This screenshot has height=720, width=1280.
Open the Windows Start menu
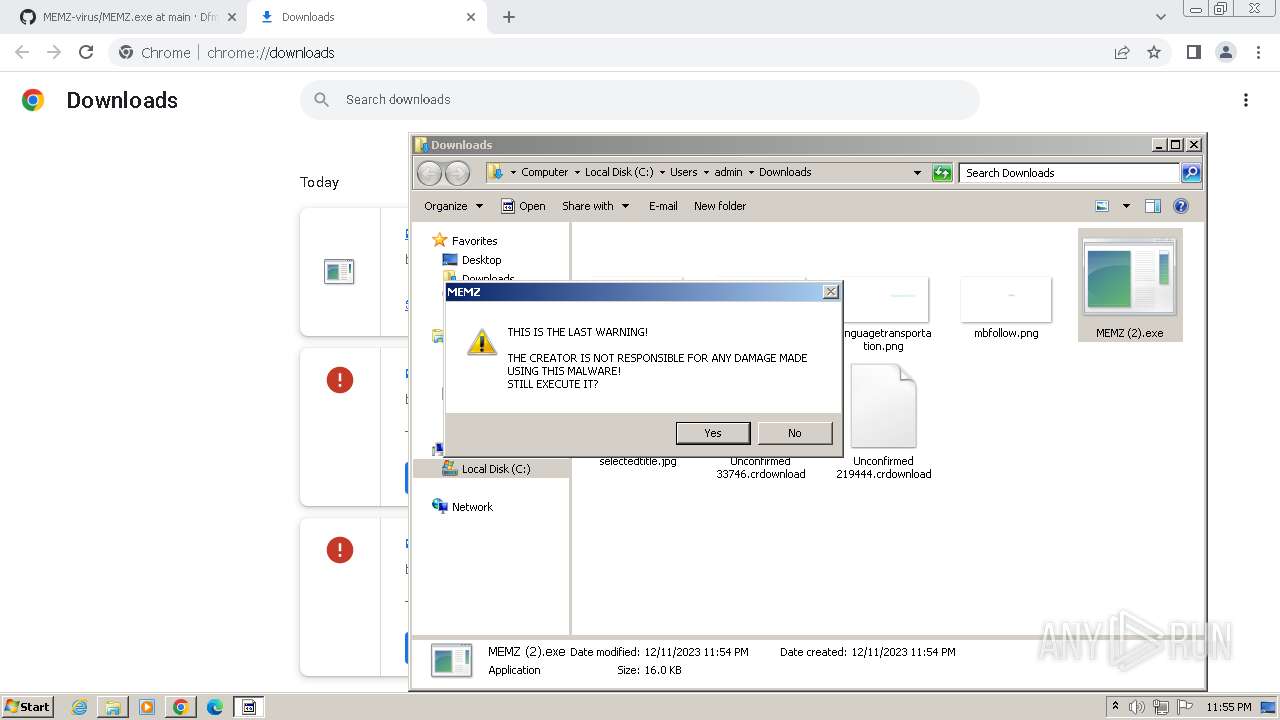[28, 707]
